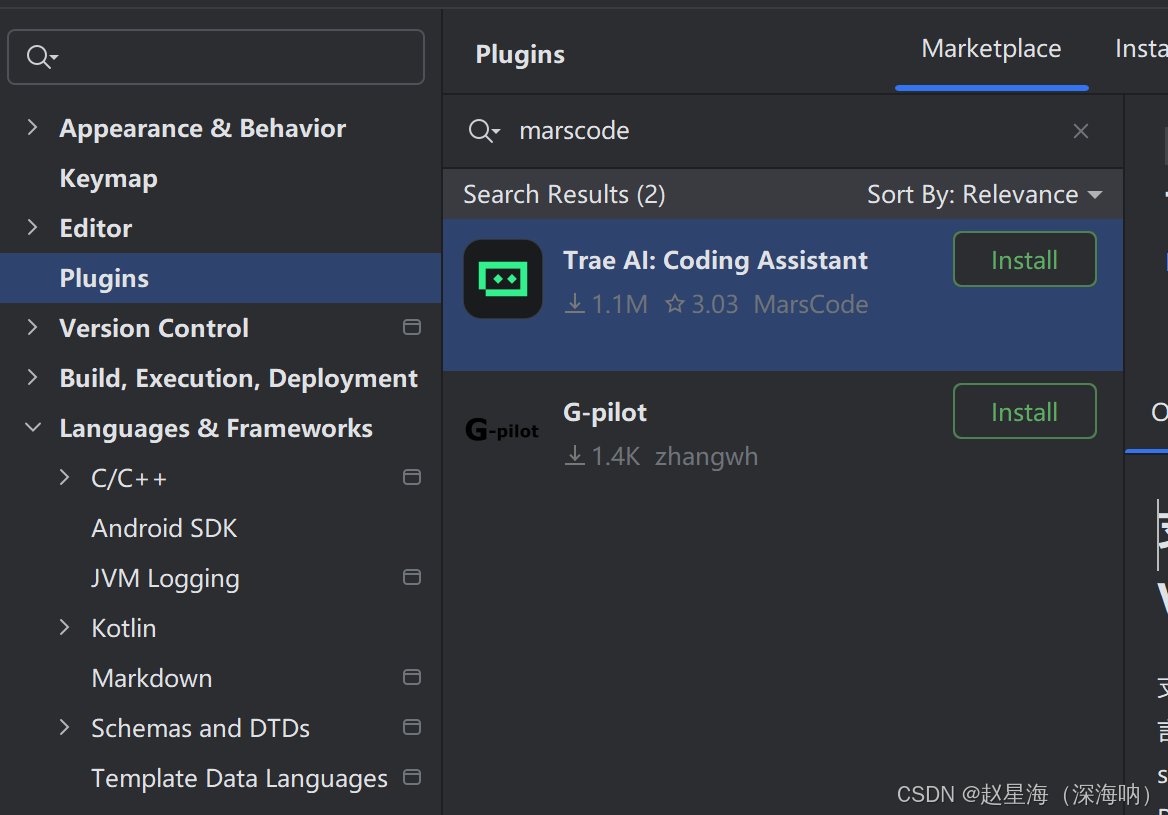Click the marker icon next to Markdown
Viewport: 1168px width, 815px height.
coord(411,677)
